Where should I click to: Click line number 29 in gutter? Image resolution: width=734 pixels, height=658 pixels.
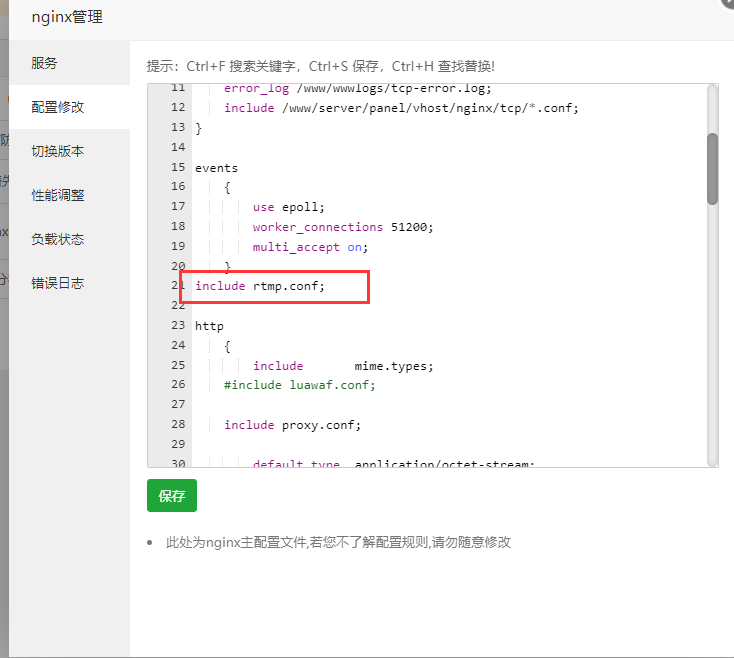[x=178, y=444]
